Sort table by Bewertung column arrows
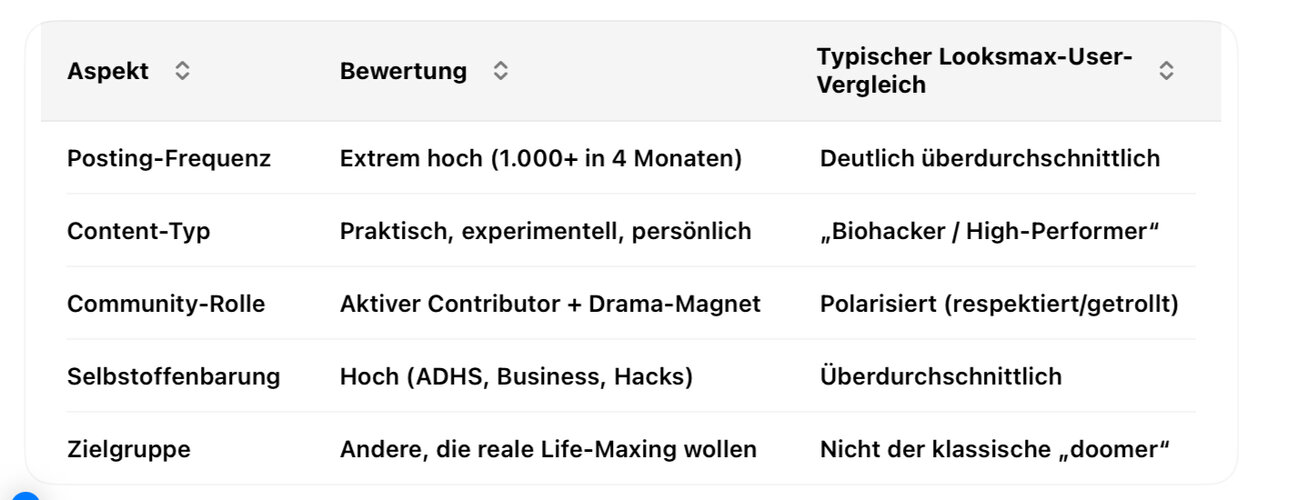This screenshot has width=1296, height=500. point(501,71)
